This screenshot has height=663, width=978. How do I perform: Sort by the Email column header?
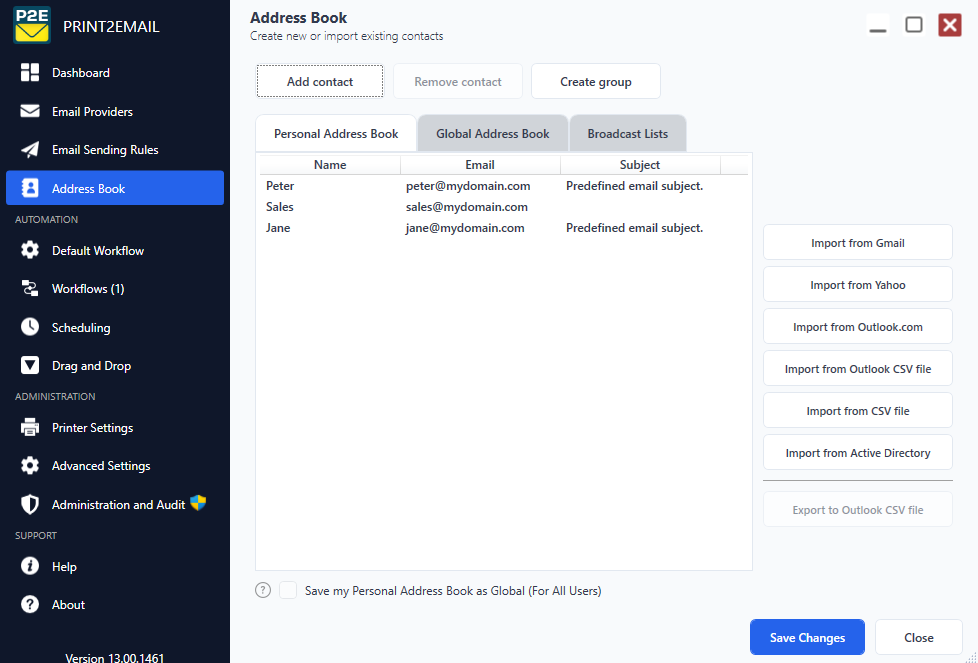[480, 165]
